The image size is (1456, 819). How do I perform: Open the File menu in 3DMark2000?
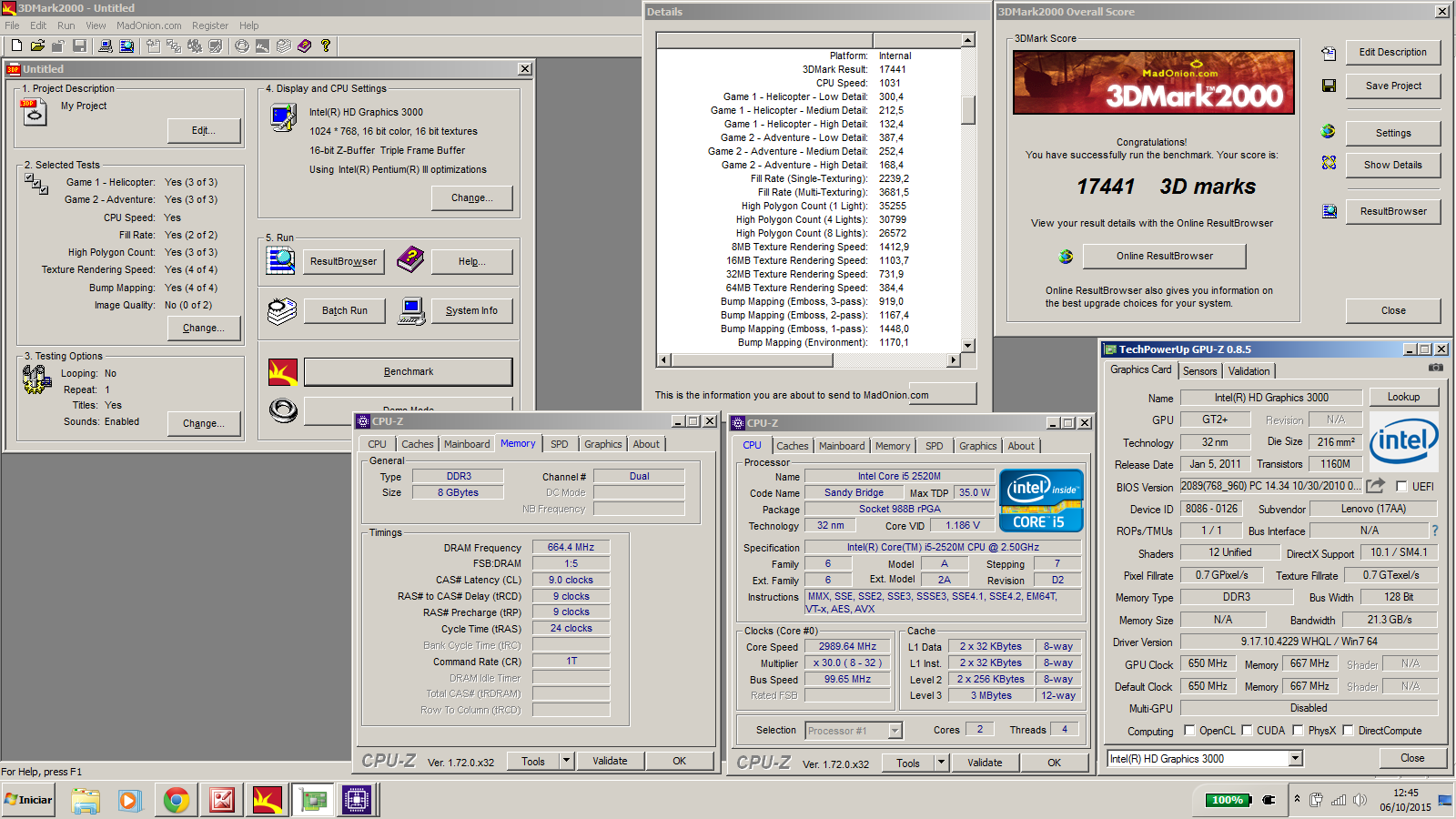click(x=12, y=25)
